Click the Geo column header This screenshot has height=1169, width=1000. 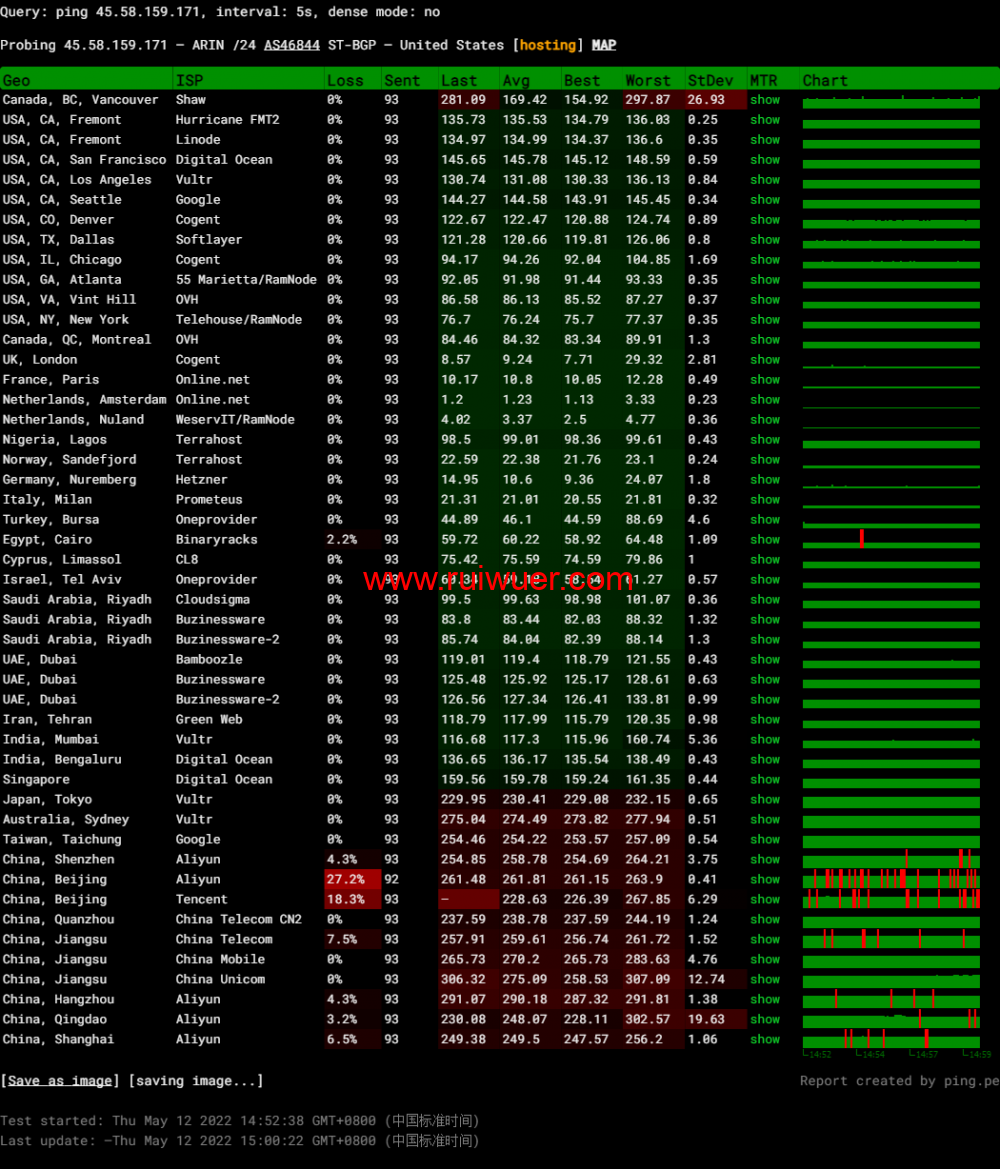17,80
